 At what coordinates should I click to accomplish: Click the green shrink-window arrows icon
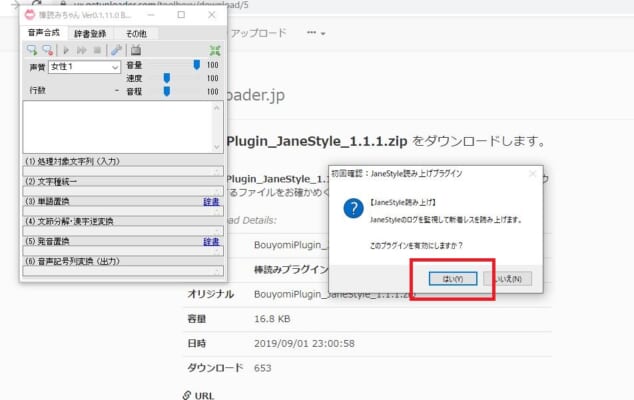215,51
